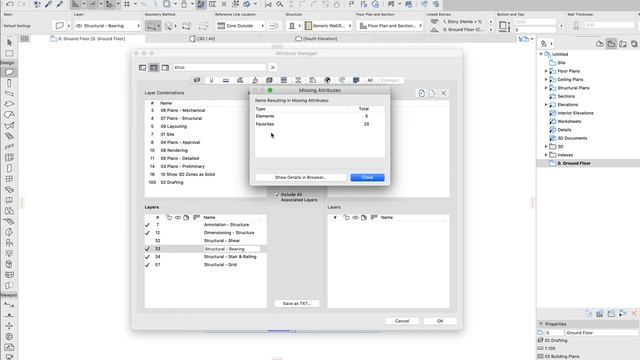The height and width of the screenshot is (360, 640).
Task: Toggle checkmark for Dimensioning - Structure layer
Action: (x=147, y=233)
